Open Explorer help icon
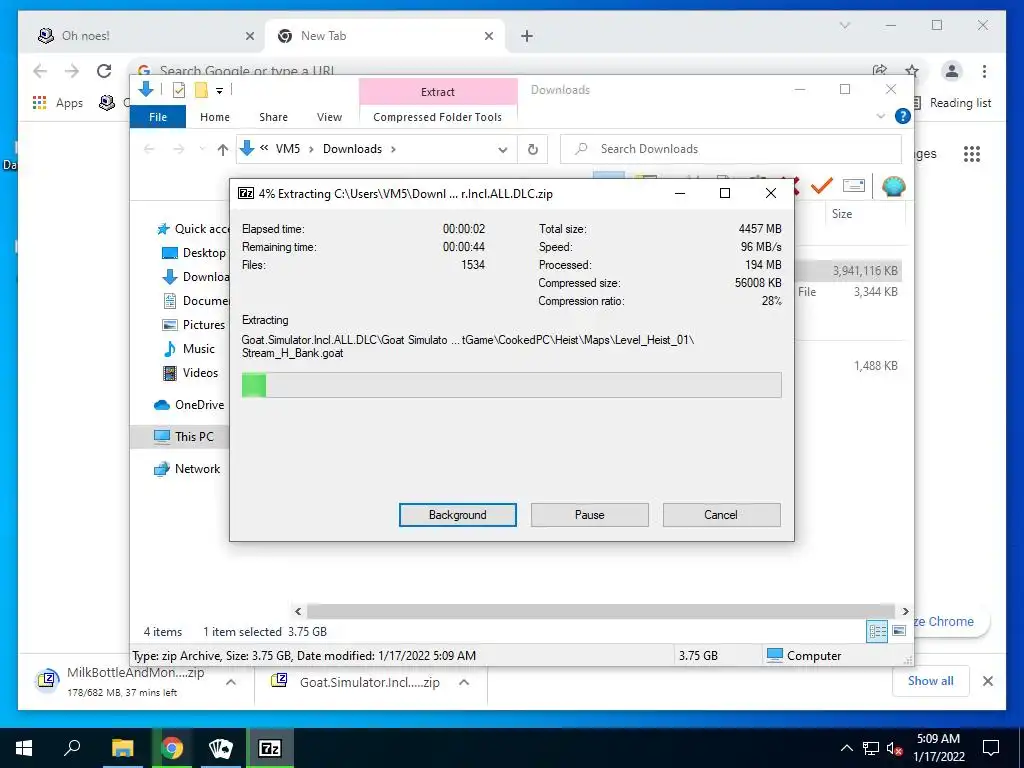 (903, 116)
